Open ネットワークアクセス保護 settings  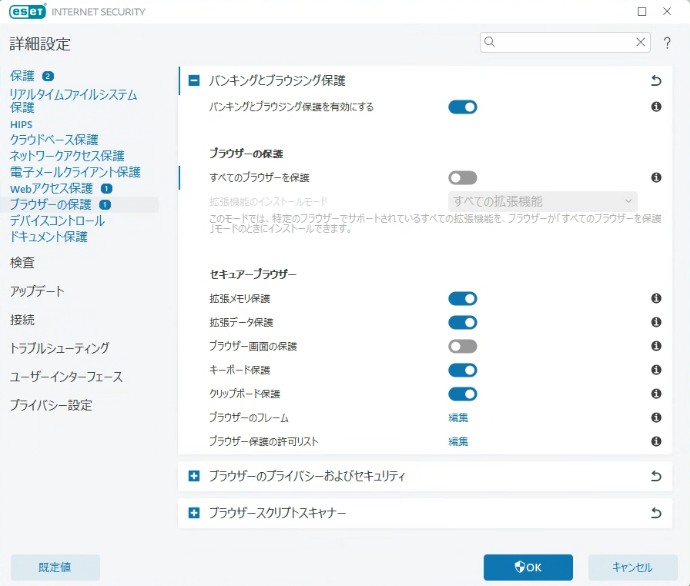point(67,156)
